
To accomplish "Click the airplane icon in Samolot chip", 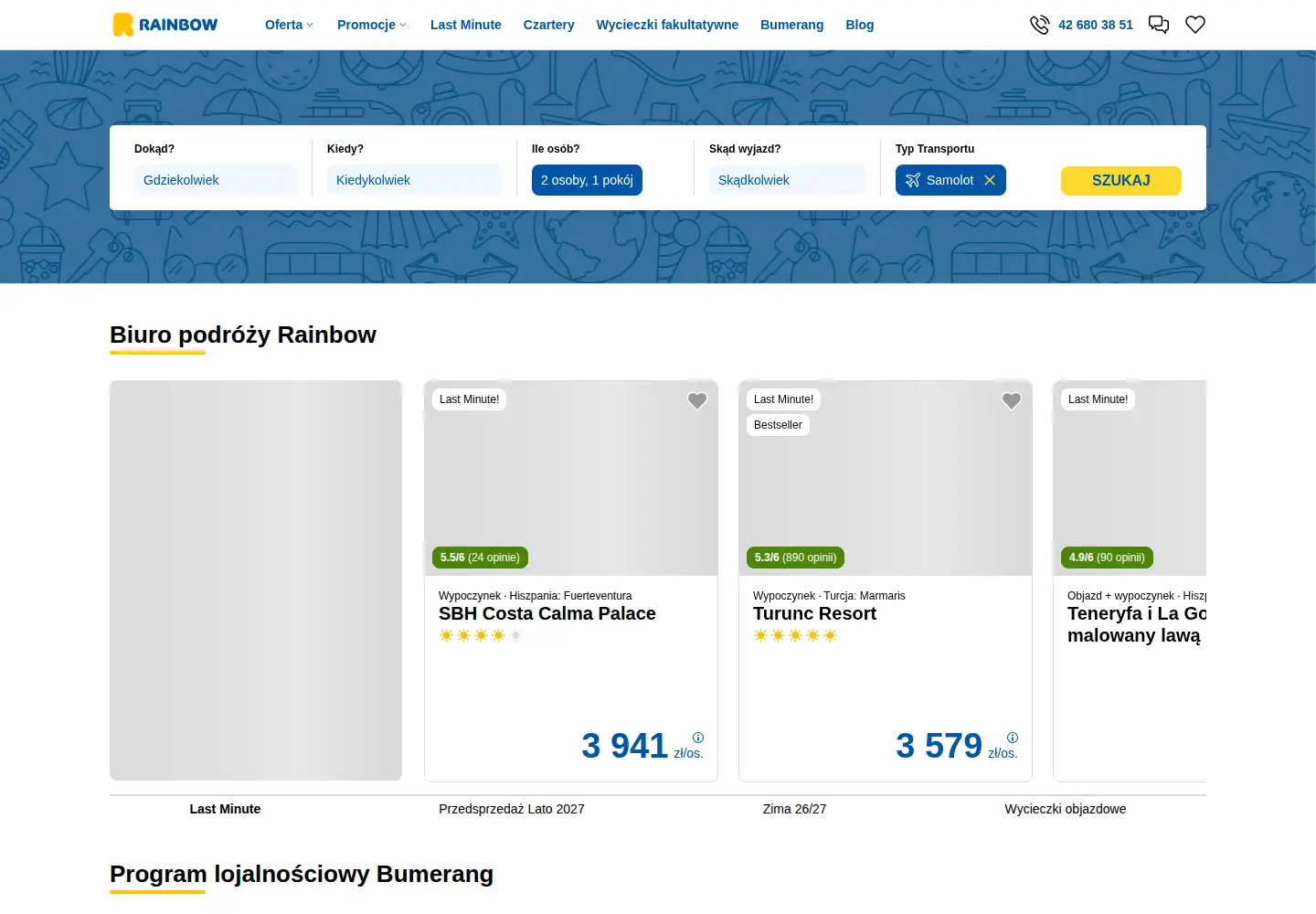I will click(x=912, y=180).
